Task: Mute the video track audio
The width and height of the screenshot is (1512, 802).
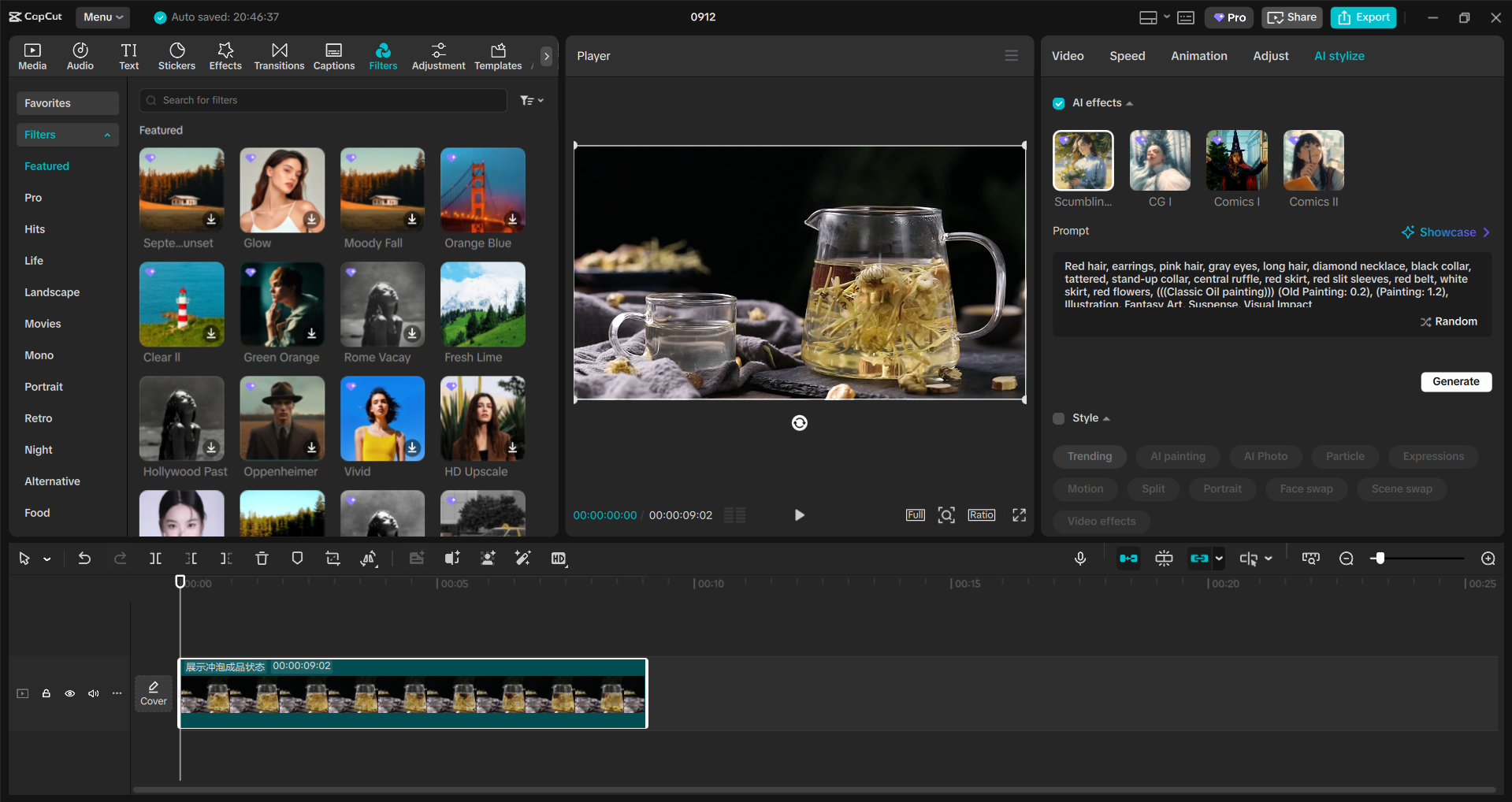Action: pos(93,693)
